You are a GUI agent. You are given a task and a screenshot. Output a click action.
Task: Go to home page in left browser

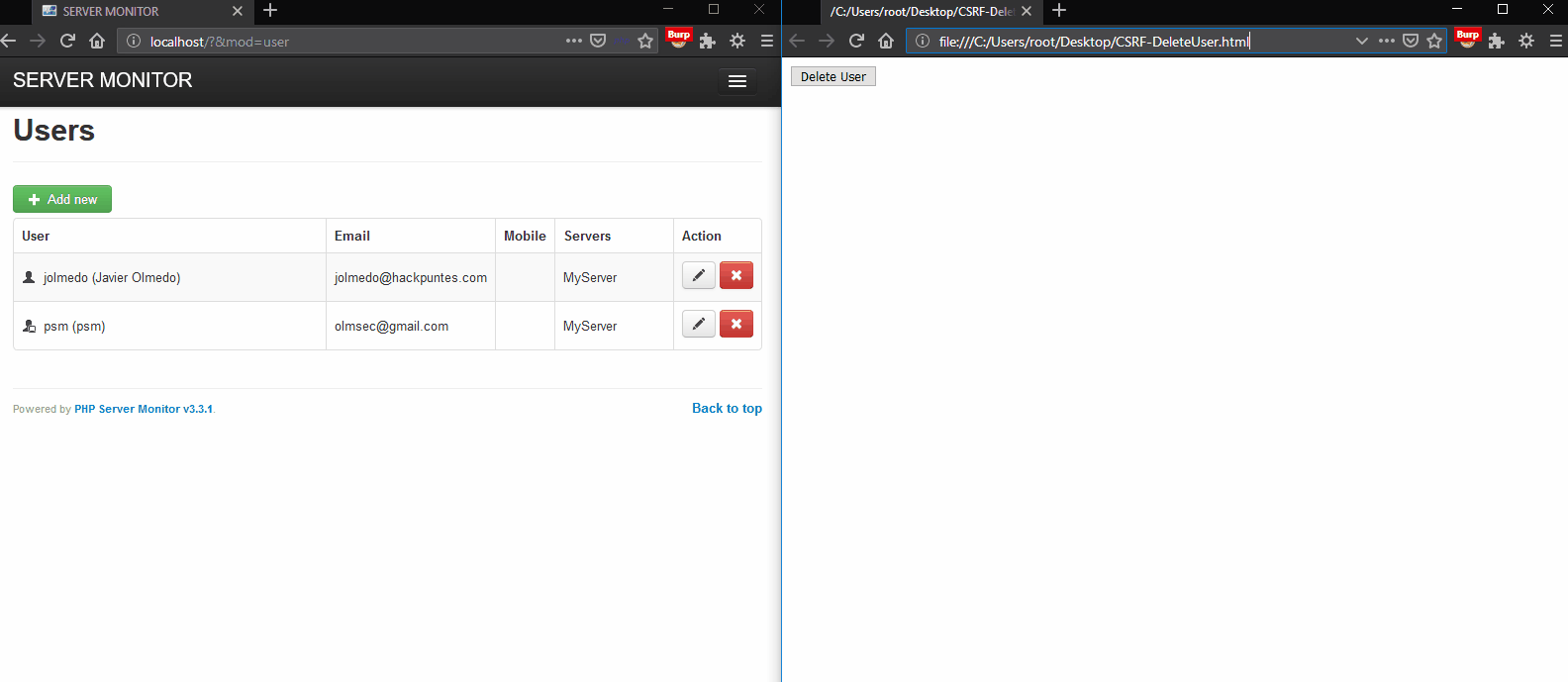[x=97, y=41]
